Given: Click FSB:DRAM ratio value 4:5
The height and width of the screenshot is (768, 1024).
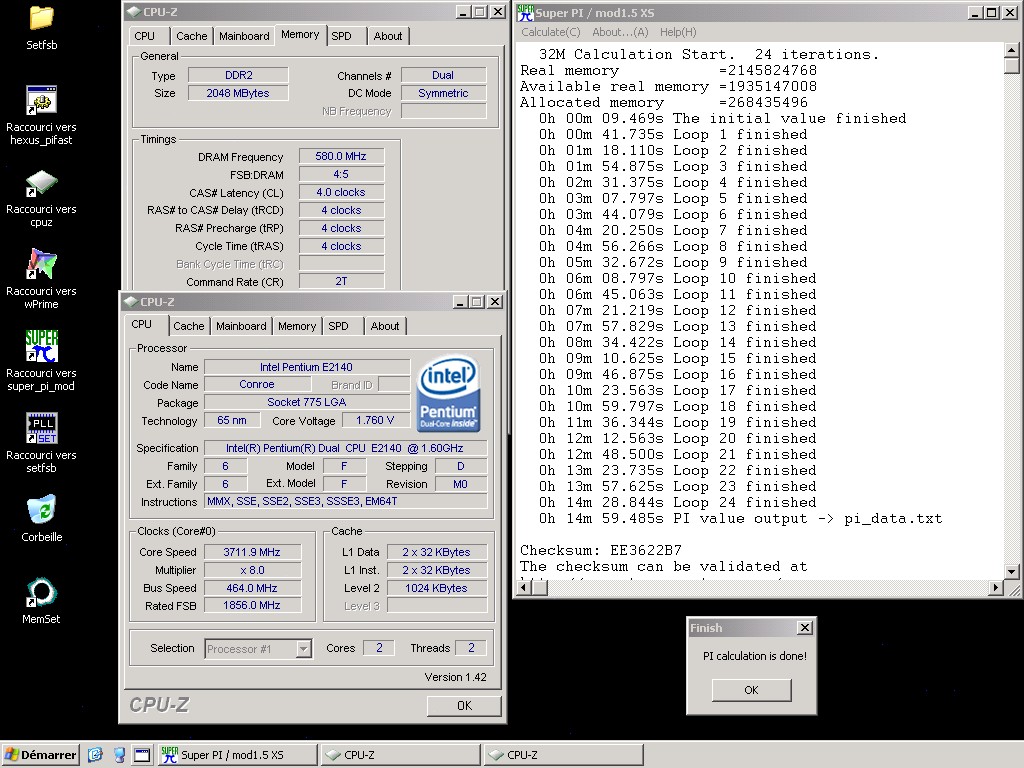Looking at the screenshot, I should click(x=341, y=174).
